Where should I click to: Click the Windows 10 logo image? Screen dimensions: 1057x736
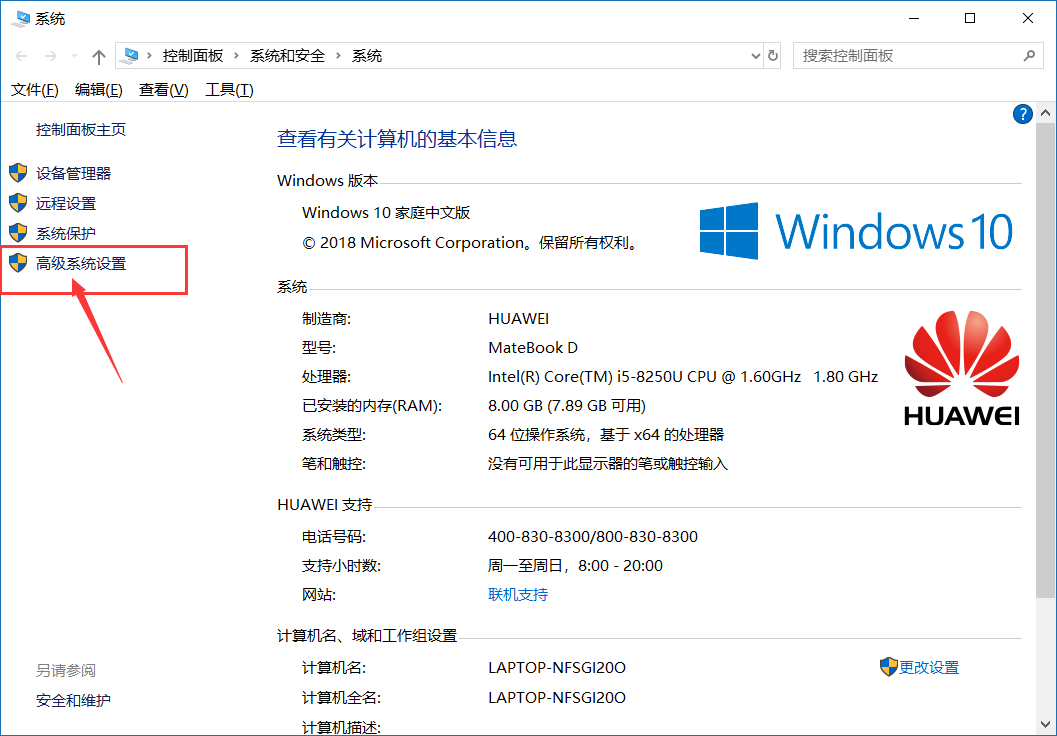(856, 231)
